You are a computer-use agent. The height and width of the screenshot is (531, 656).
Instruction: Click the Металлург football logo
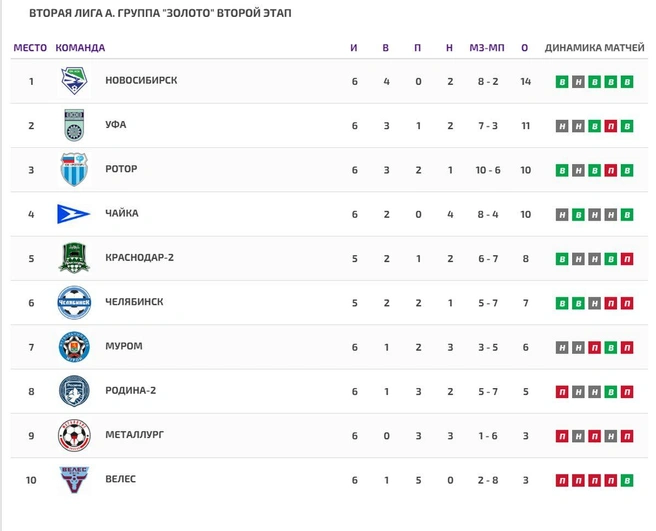pos(74,436)
